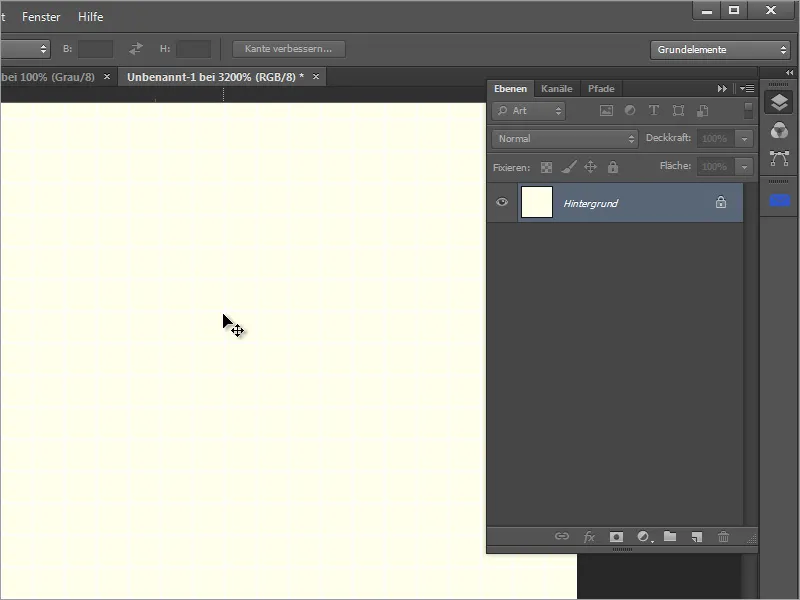Swap width and height arrows icon
The height and width of the screenshot is (600, 800).
click(136, 49)
